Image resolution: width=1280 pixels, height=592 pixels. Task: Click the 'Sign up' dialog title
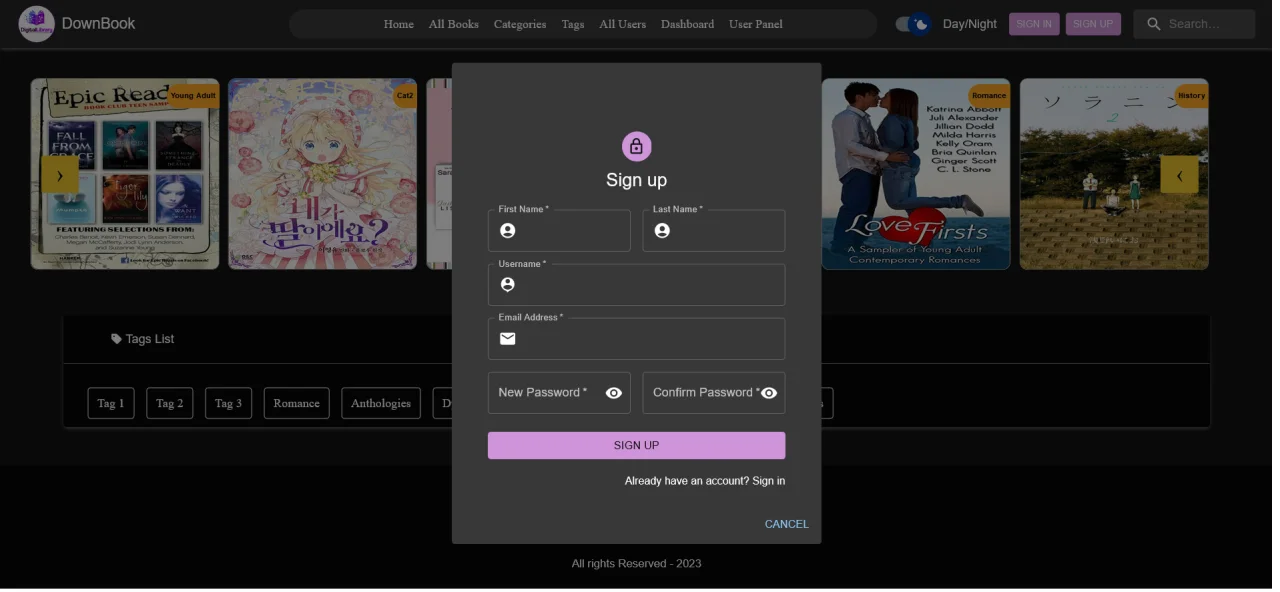[x=637, y=180]
